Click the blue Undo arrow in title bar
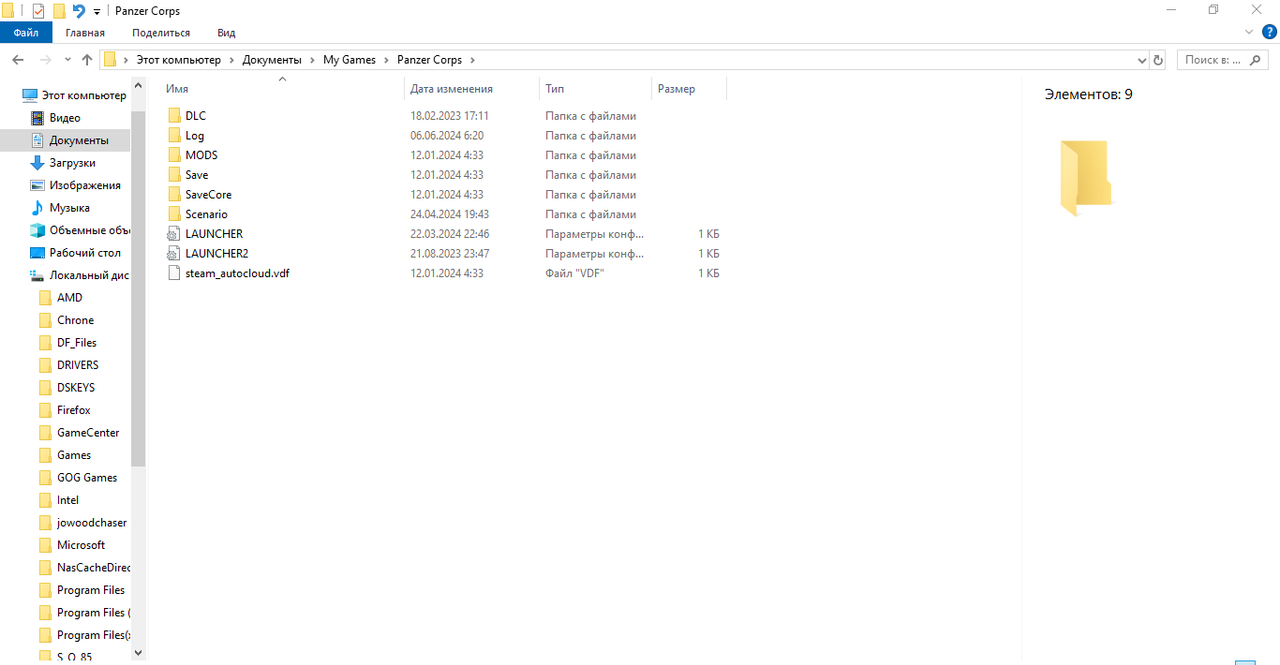The image size is (1280, 665). (x=79, y=11)
